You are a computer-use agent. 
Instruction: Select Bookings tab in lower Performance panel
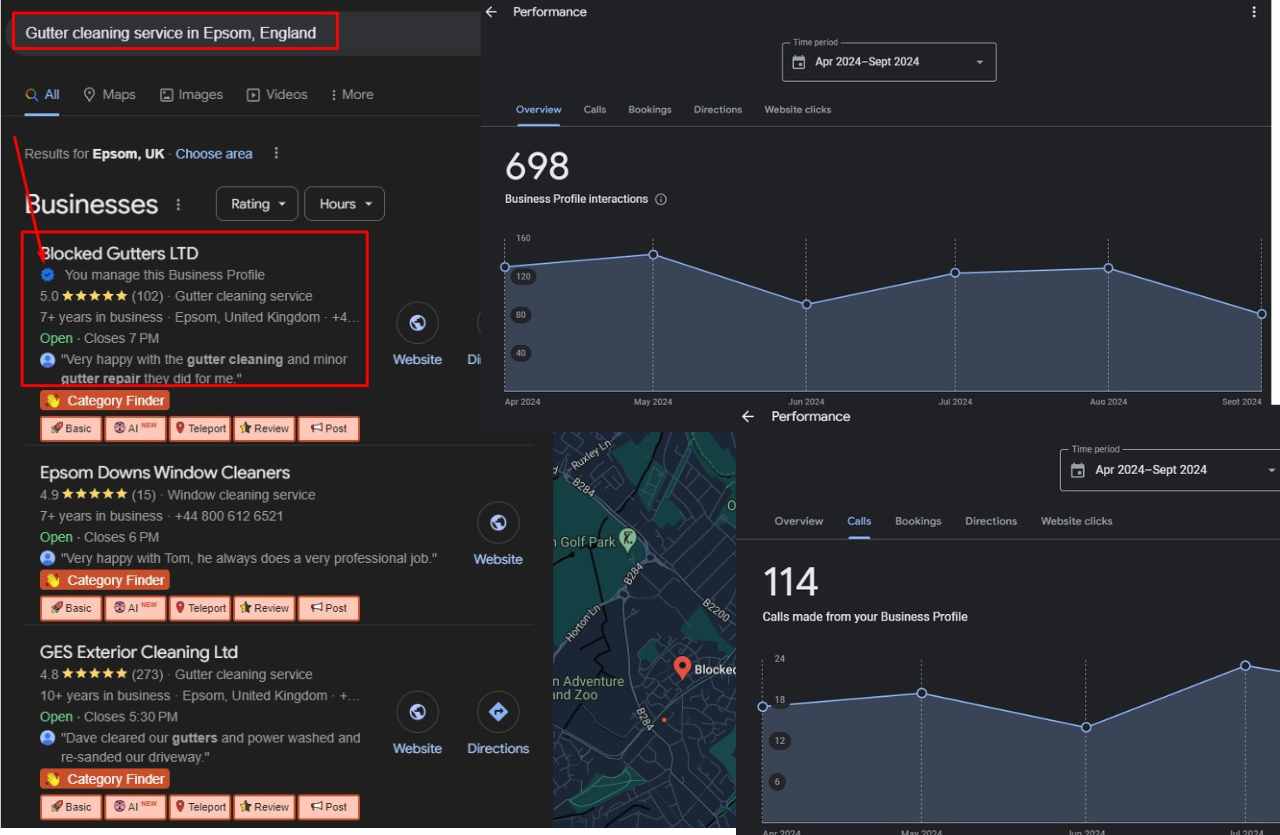(x=918, y=521)
